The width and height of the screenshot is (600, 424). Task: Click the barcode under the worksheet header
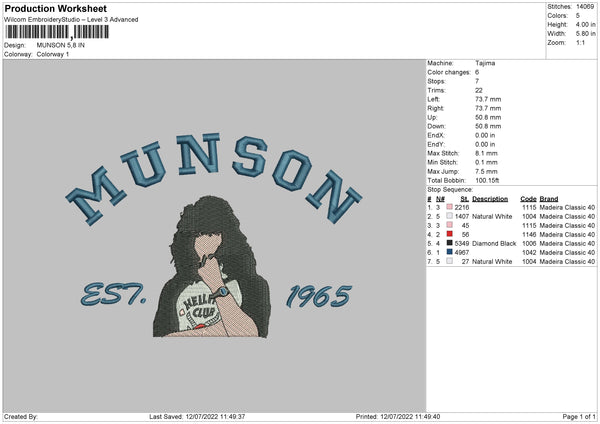click(57, 32)
